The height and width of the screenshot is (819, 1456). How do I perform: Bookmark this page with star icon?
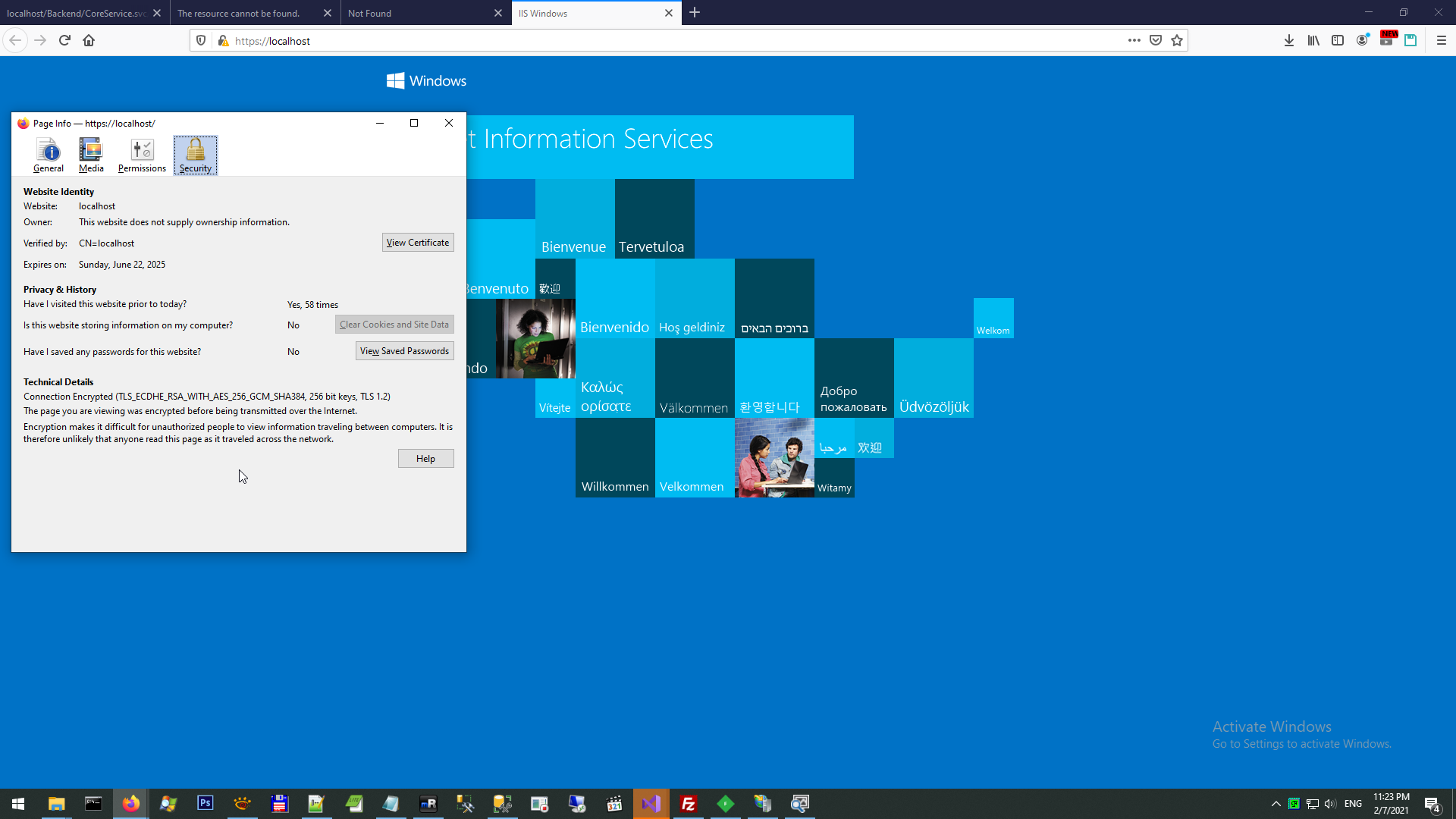pyautogui.click(x=1177, y=41)
